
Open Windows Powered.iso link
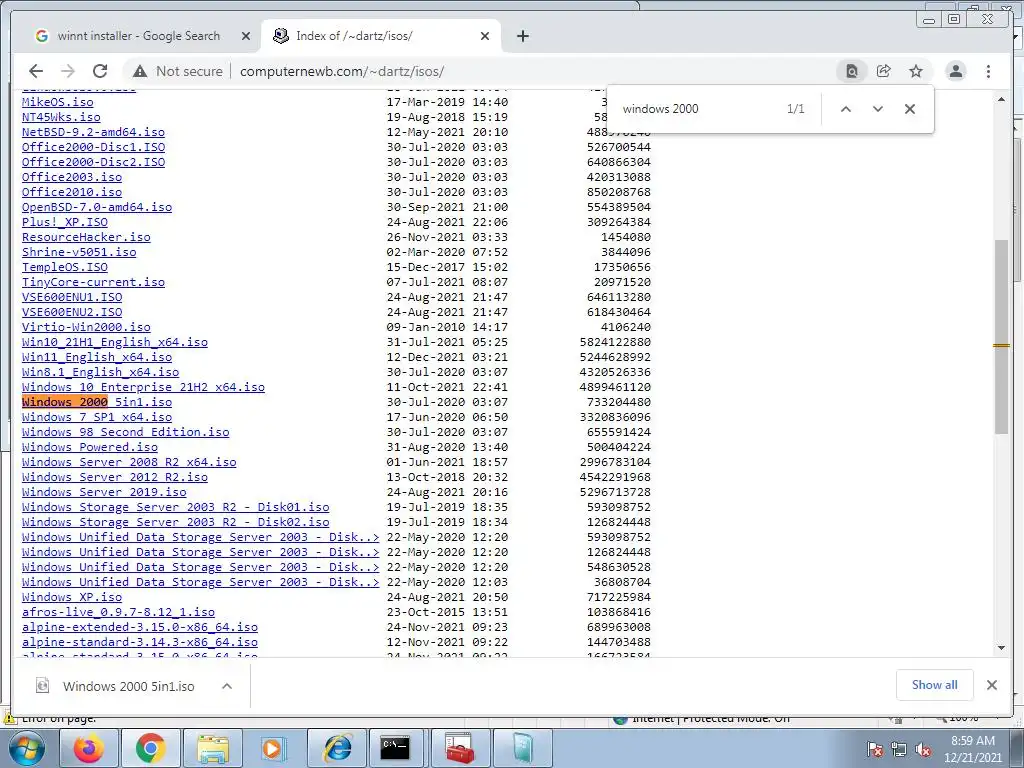[x=89, y=447]
